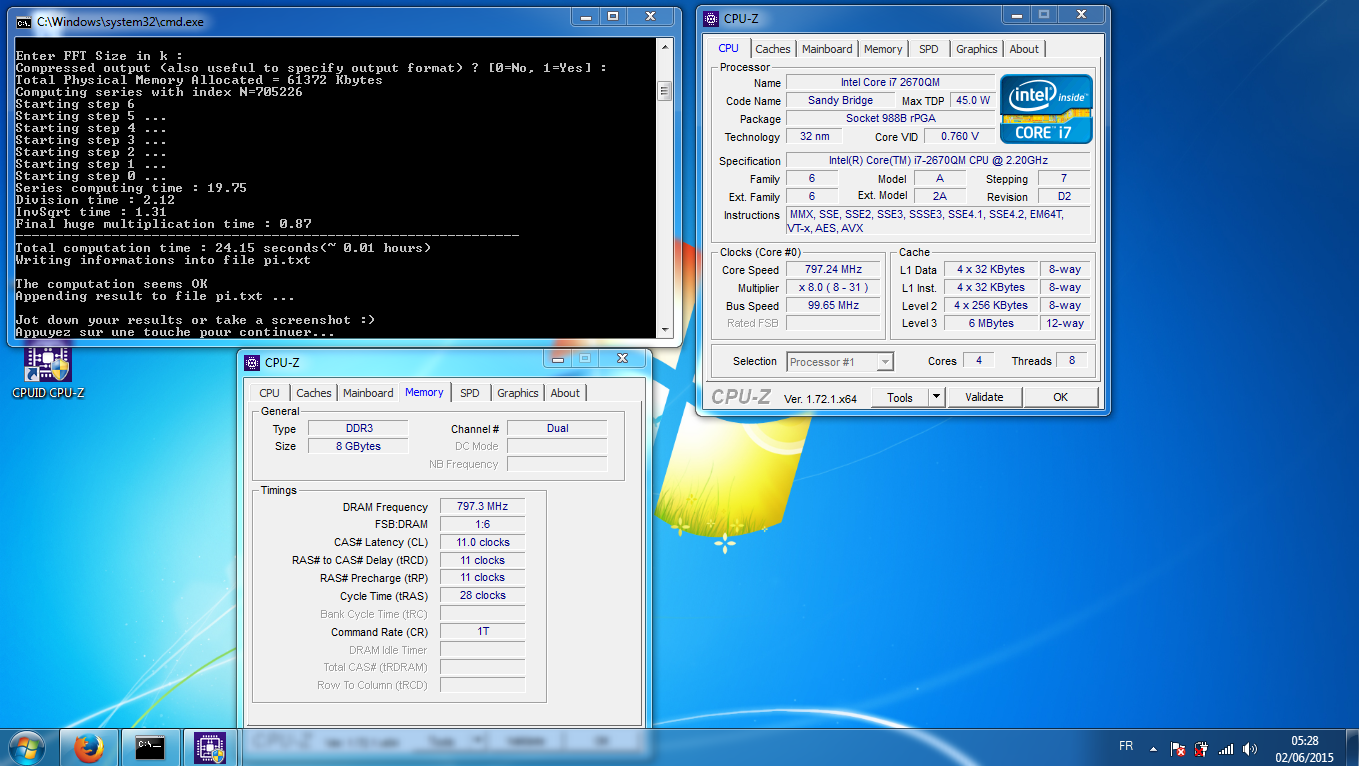Open the Caches tab in the Memory window
The height and width of the screenshot is (766, 1359).
coord(314,393)
